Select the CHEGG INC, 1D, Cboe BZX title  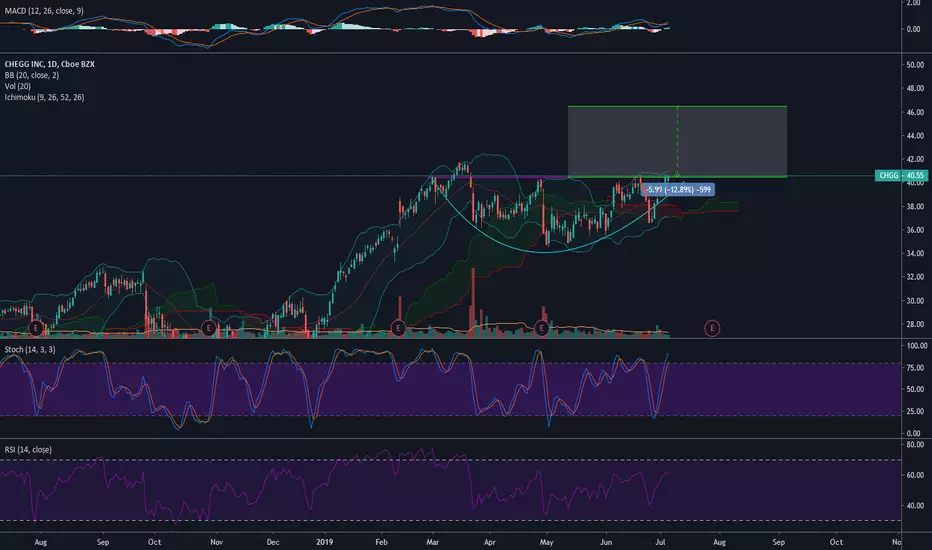click(49, 64)
